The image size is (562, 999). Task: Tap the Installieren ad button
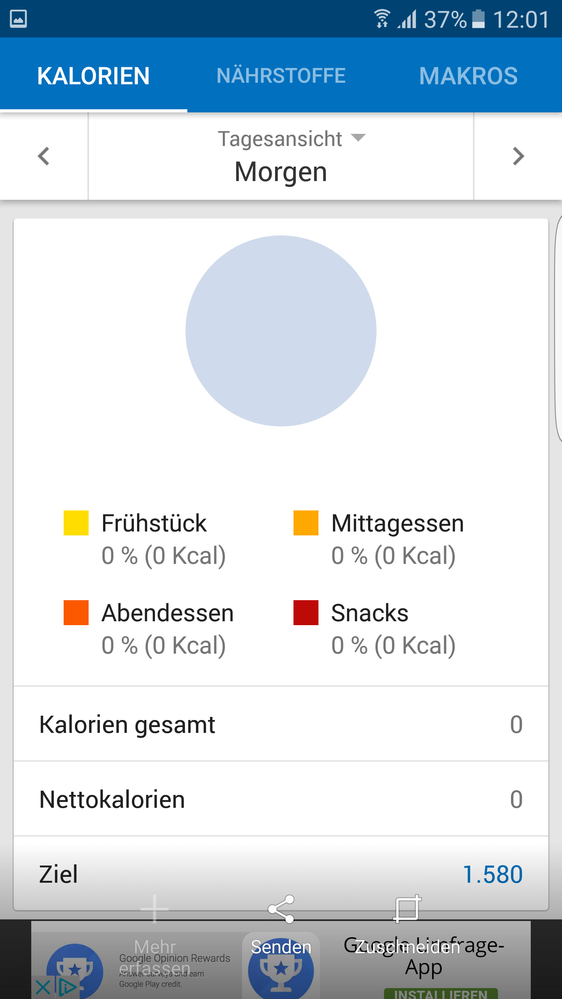coord(440,993)
